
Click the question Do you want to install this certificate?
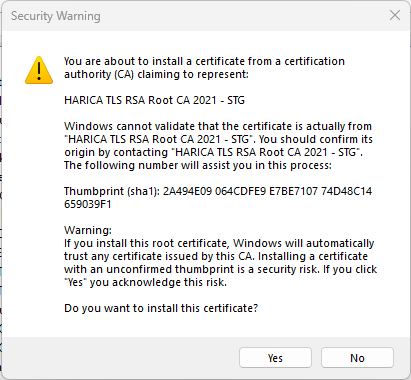click(x=161, y=308)
